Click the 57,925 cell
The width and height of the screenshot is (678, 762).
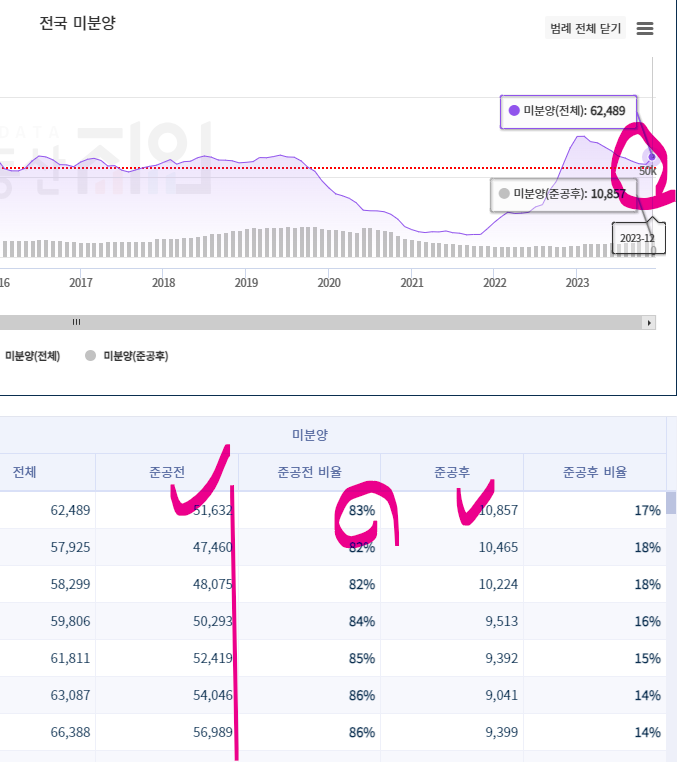coord(70,547)
